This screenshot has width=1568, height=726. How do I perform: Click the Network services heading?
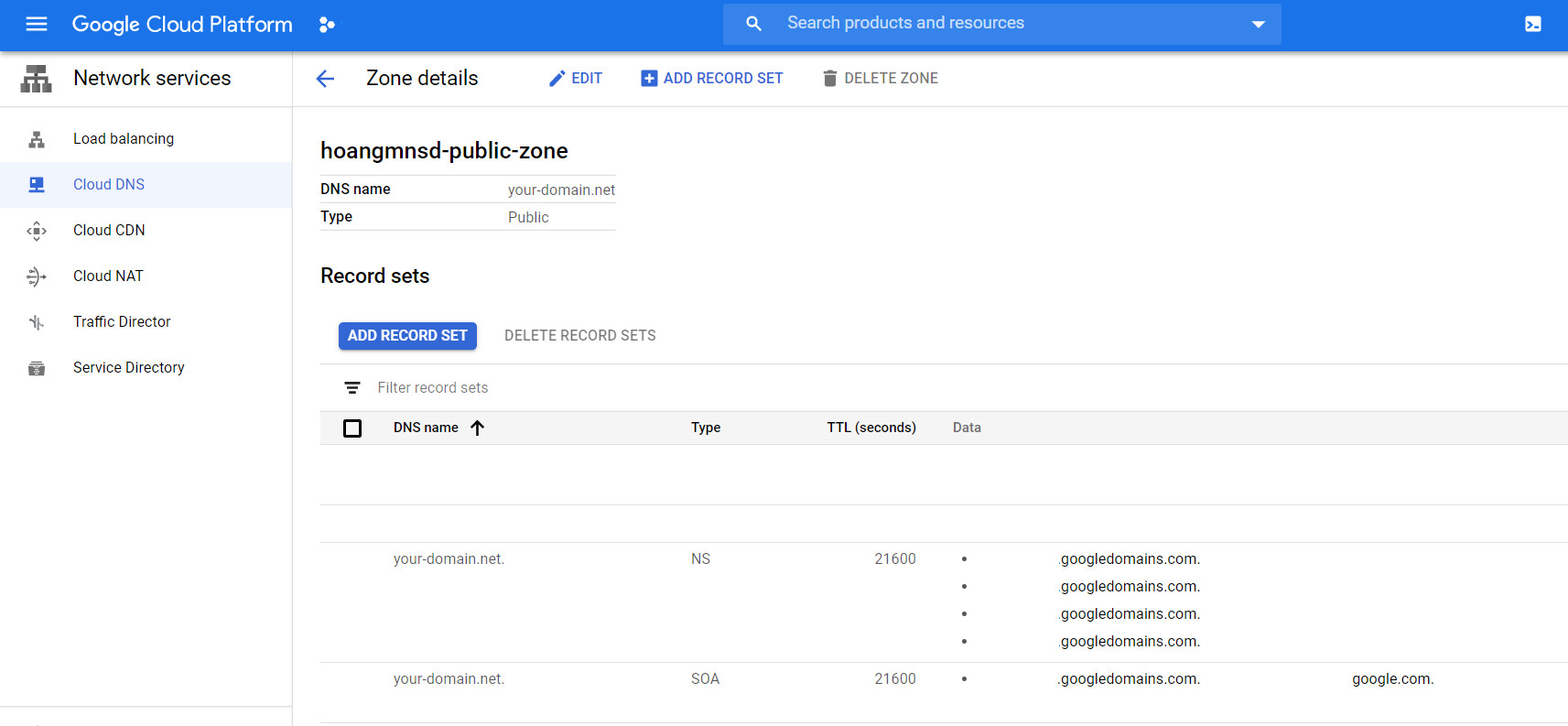152,79
